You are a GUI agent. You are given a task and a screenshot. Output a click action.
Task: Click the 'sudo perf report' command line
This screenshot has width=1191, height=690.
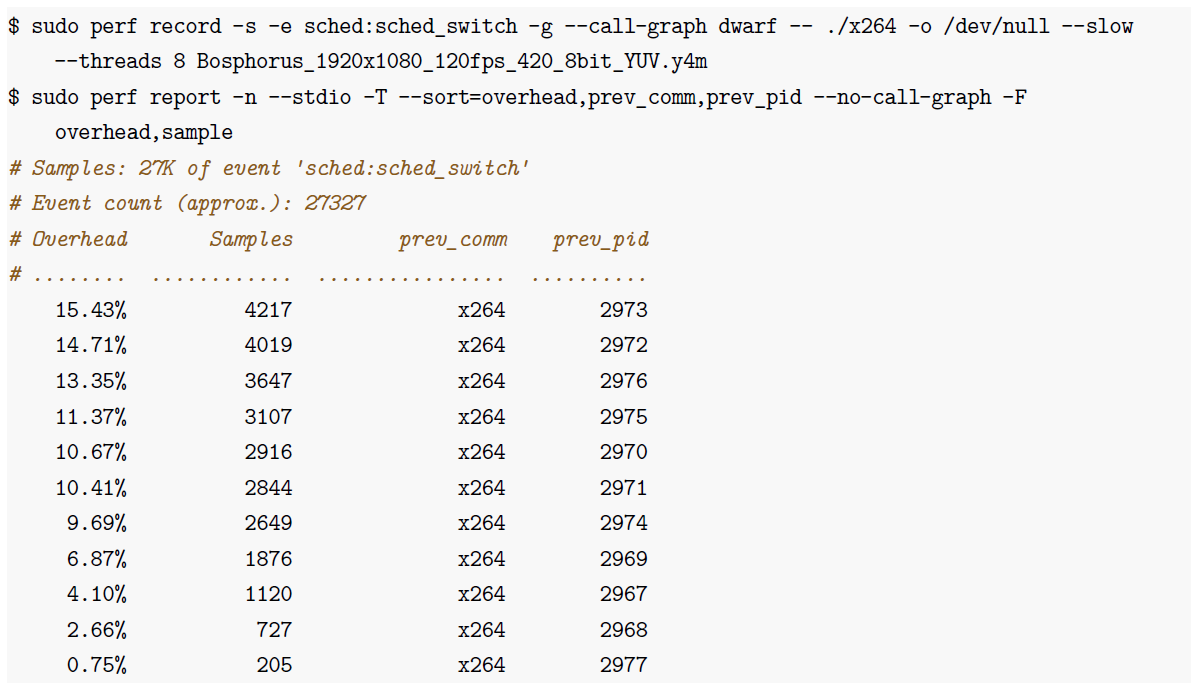[x=517, y=97]
